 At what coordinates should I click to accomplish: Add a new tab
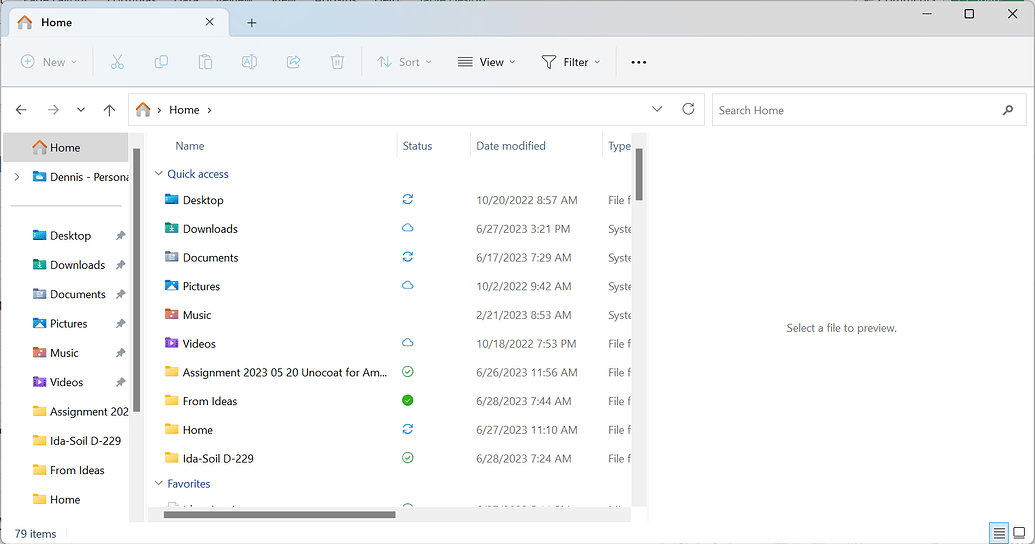(251, 23)
